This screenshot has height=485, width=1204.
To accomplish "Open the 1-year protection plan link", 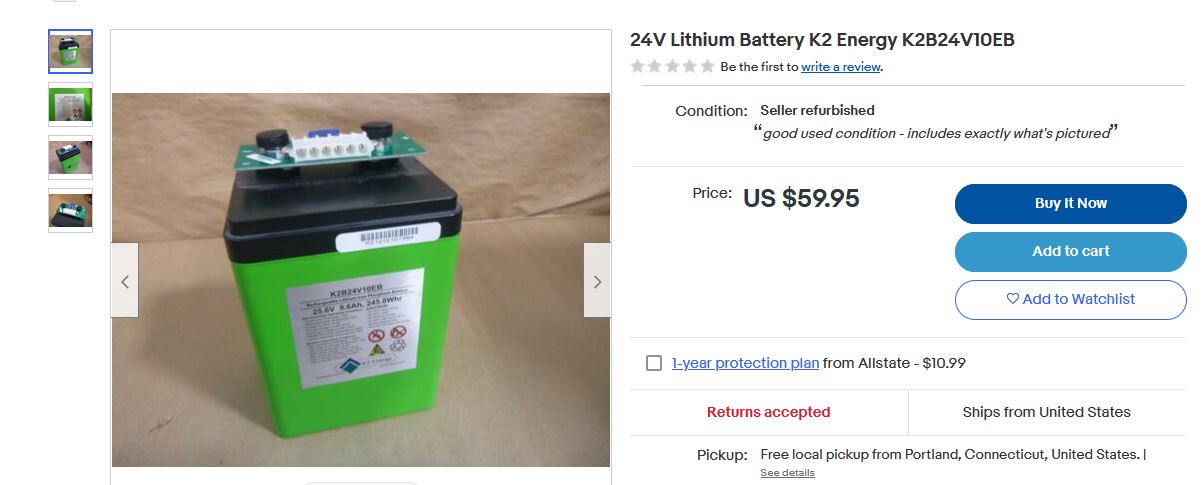I will 745,363.
